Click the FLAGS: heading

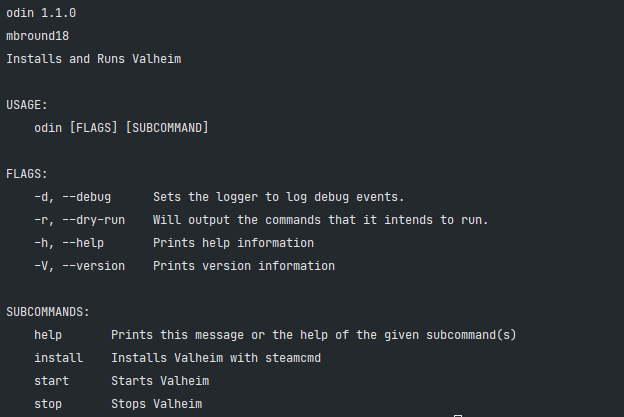pos(27,174)
